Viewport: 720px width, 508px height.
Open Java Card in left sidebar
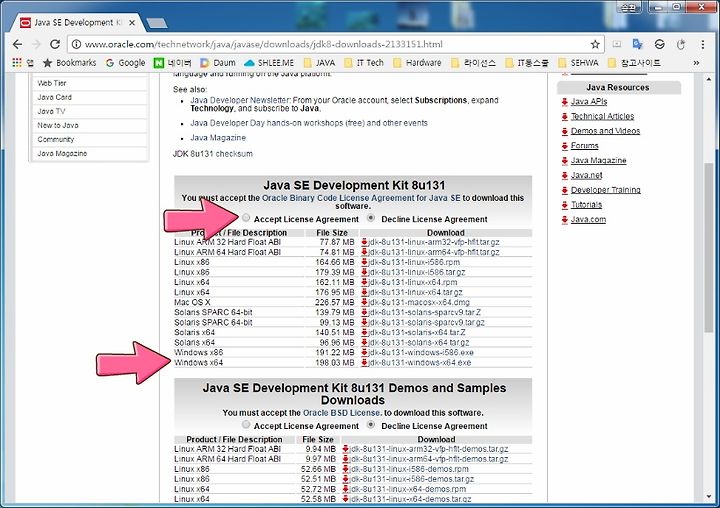[55, 97]
